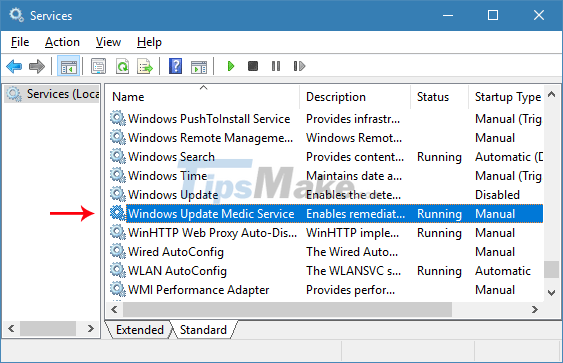This screenshot has width=563, height=363.
Task: Select the Windows PushToInstall Service row
Action: 326,119
